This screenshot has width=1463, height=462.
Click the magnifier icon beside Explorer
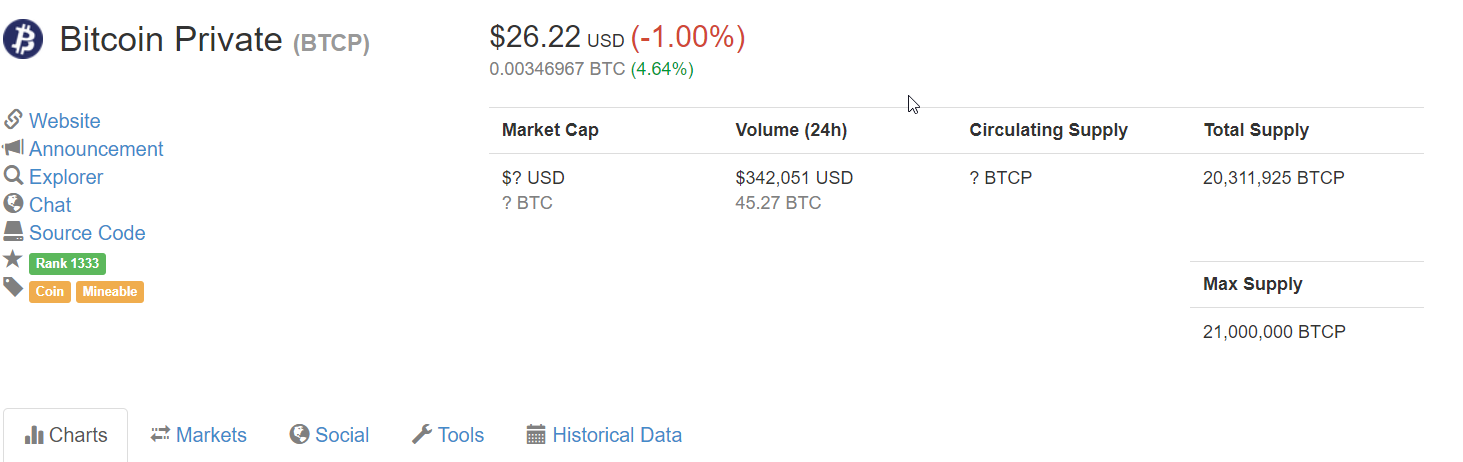(x=13, y=176)
